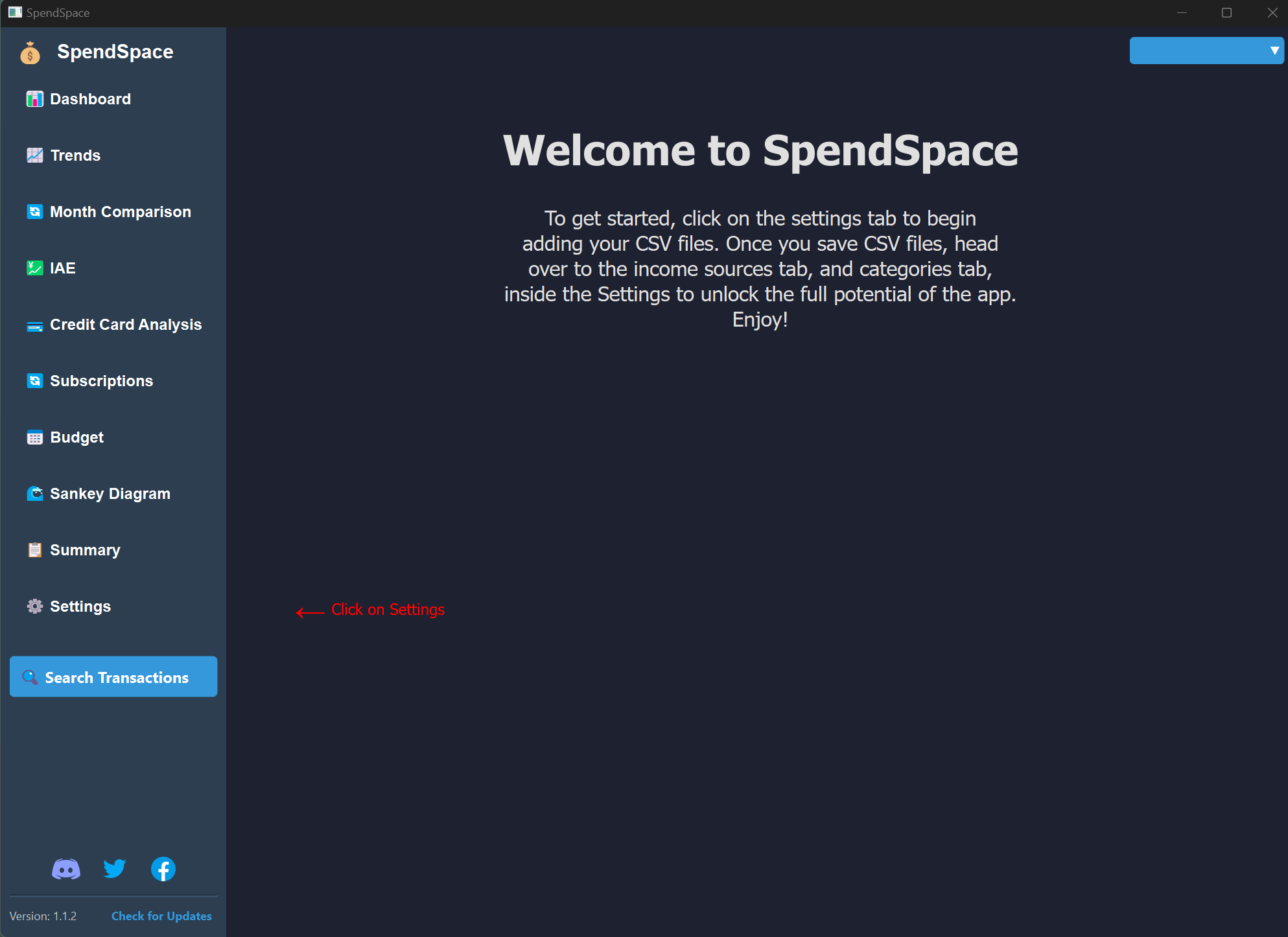Click the Credit Card Analysis card icon

34,325
